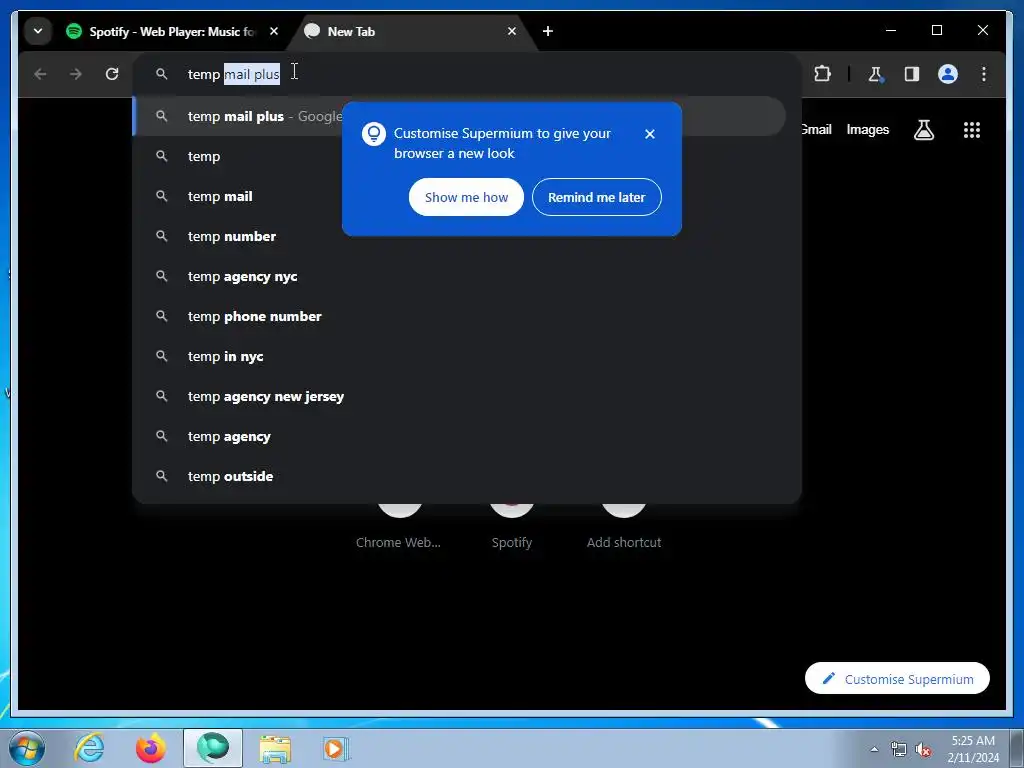Open File Explorer from the taskbar
This screenshot has height=768, width=1024.
click(275, 748)
